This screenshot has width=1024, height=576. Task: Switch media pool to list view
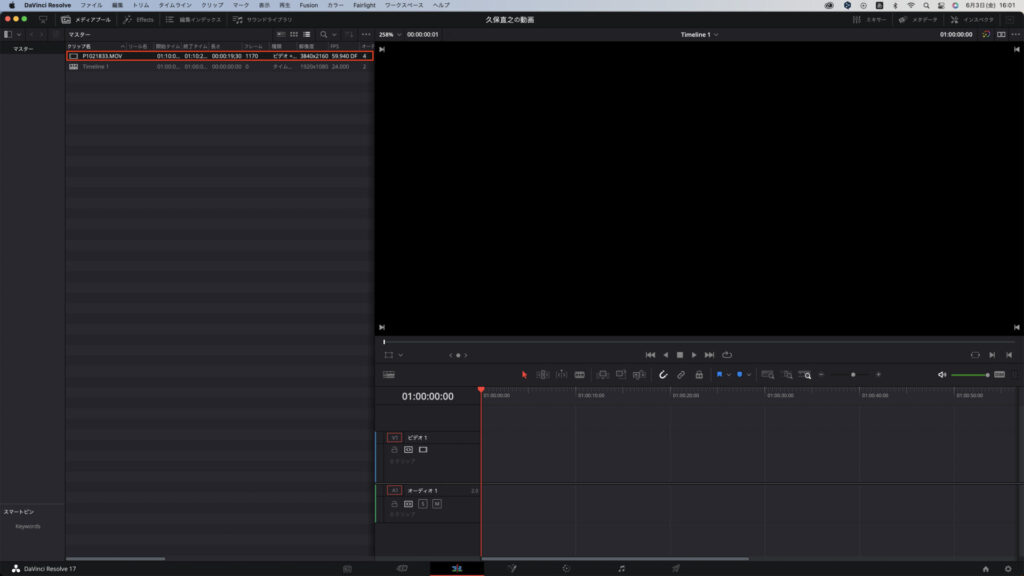307,35
